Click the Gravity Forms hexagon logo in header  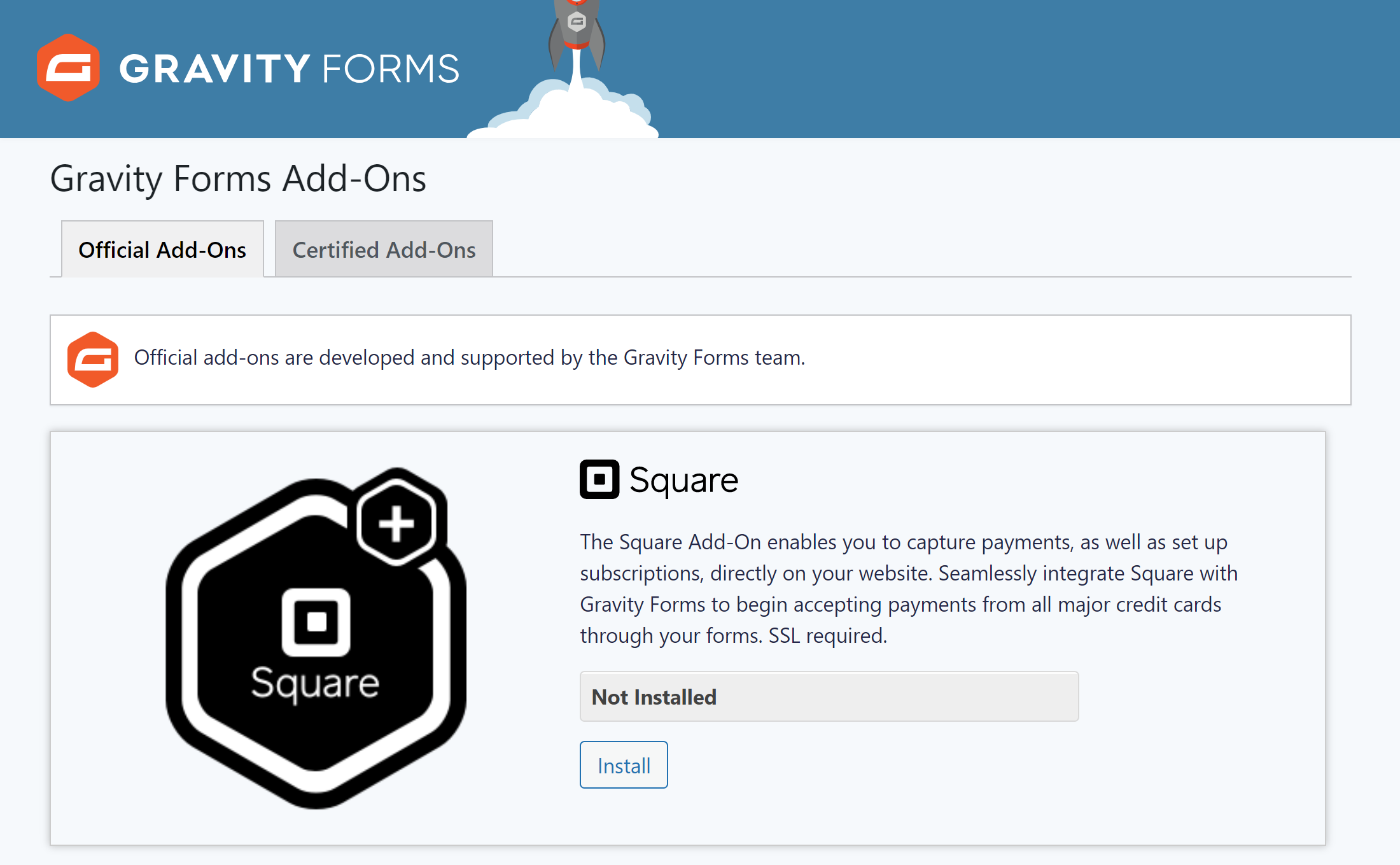click(x=68, y=68)
